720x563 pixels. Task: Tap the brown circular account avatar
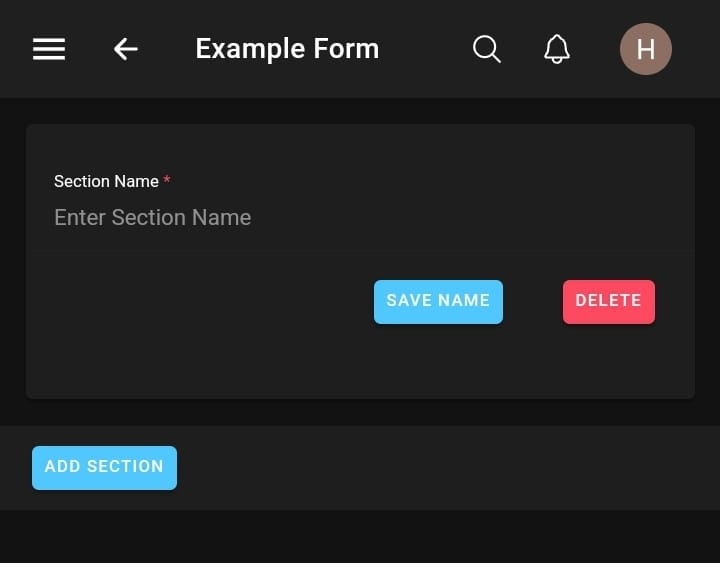tap(645, 49)
